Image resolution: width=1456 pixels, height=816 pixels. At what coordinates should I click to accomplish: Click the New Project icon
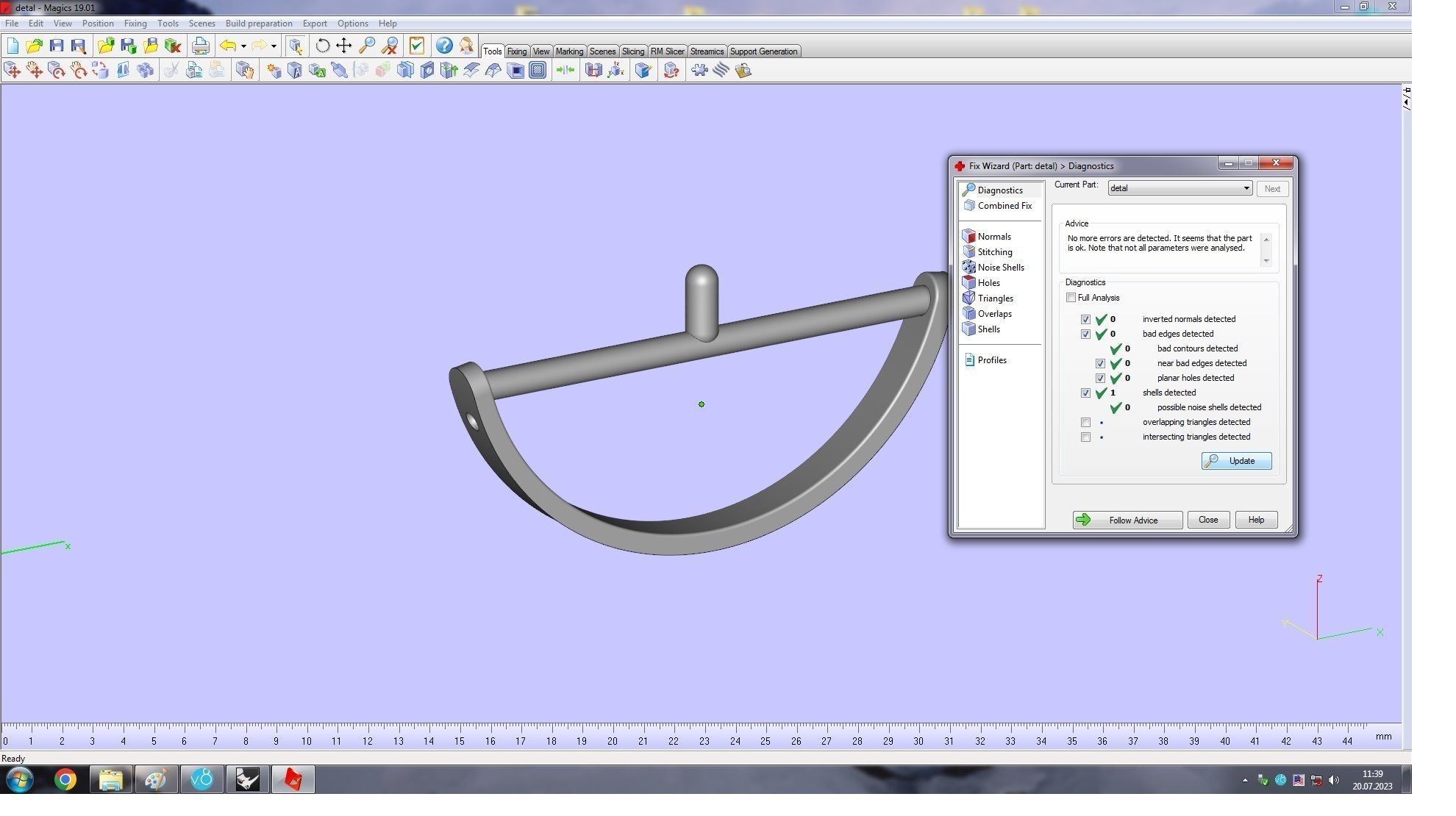pos(13,46)
